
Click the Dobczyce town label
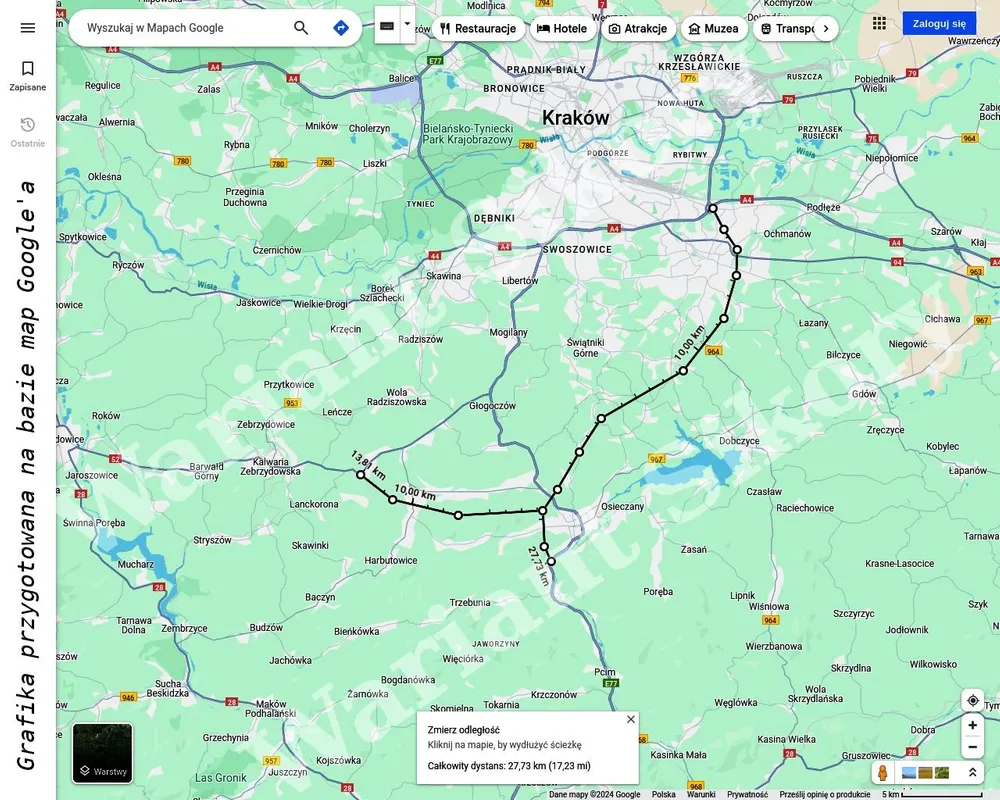point(739,441)
